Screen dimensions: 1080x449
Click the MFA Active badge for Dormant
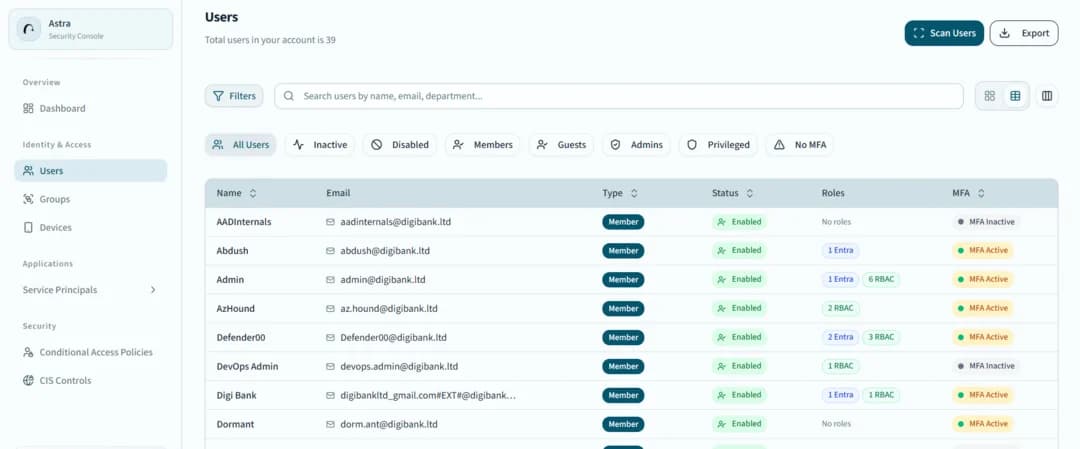pyautogui.click(x=983, y=424)
